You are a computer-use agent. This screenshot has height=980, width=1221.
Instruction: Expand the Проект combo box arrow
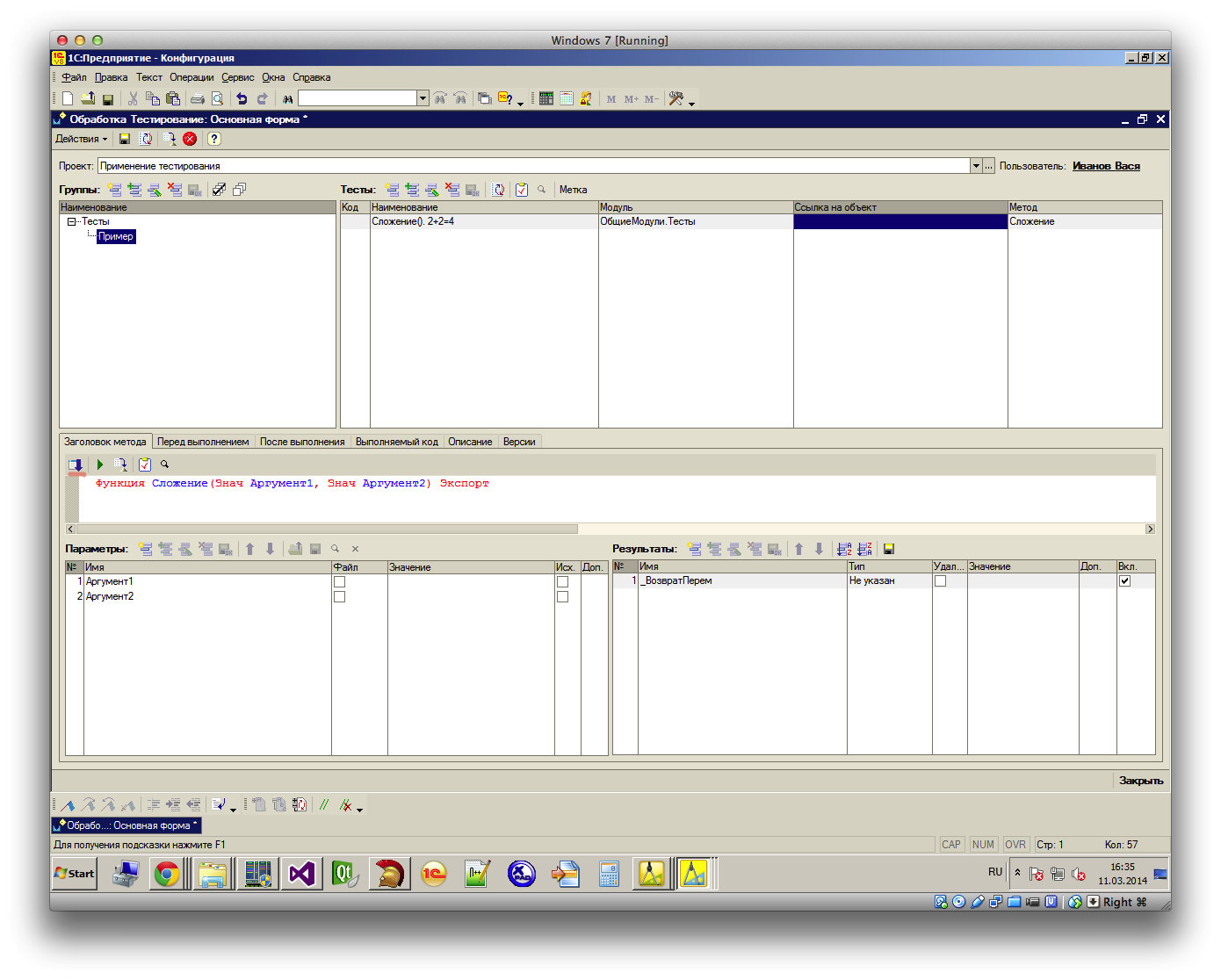click(976, 166)
